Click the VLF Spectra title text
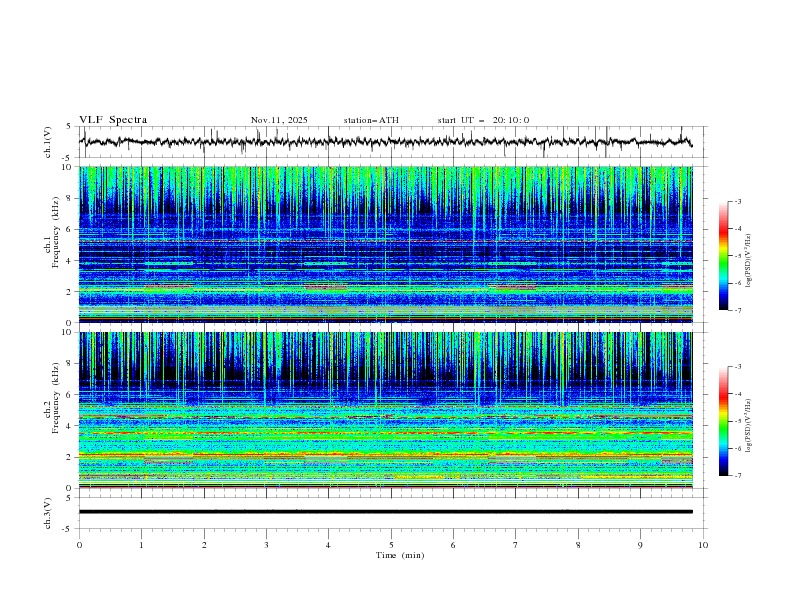 click(113, 120)
